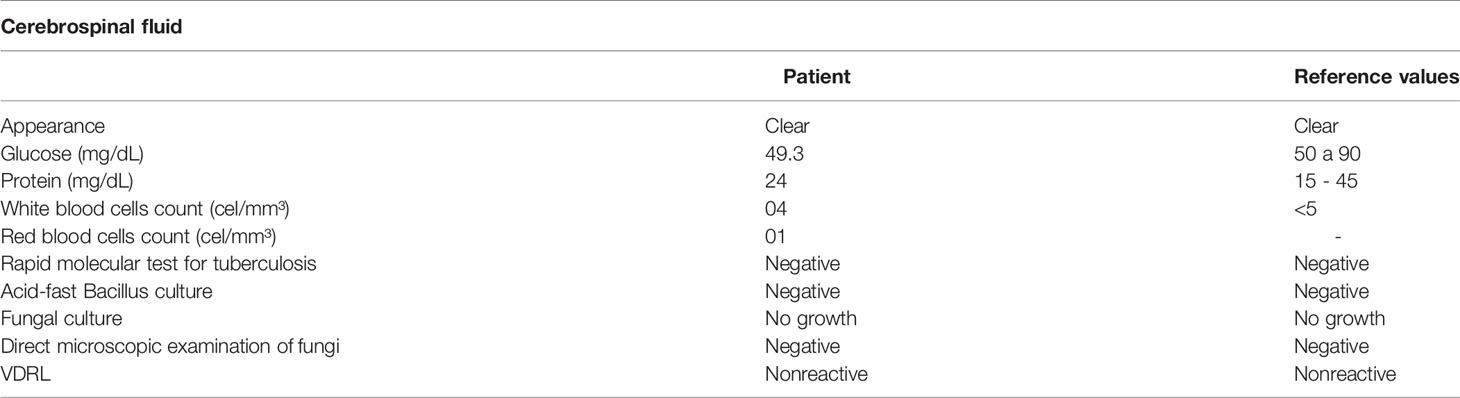The height and width of the screenshot is (398, 1460).
Task: Select the white blood cell value 04
Action: (x=775, y=209)
